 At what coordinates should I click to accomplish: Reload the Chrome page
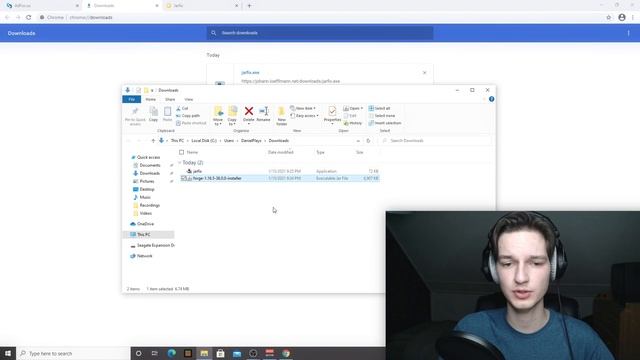coord(29,17)
